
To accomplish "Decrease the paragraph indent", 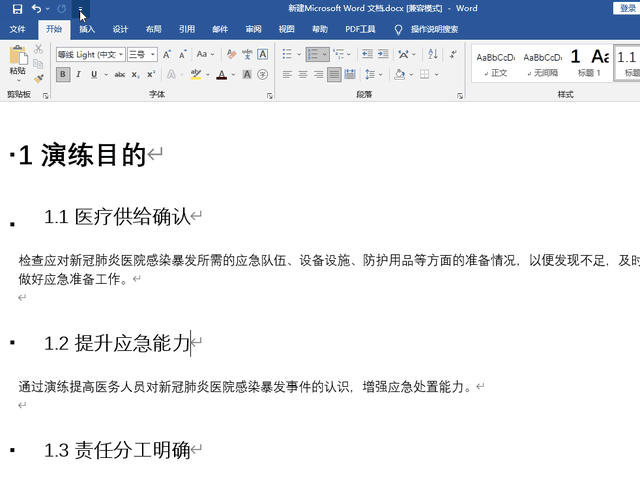I will click(367, 54).
